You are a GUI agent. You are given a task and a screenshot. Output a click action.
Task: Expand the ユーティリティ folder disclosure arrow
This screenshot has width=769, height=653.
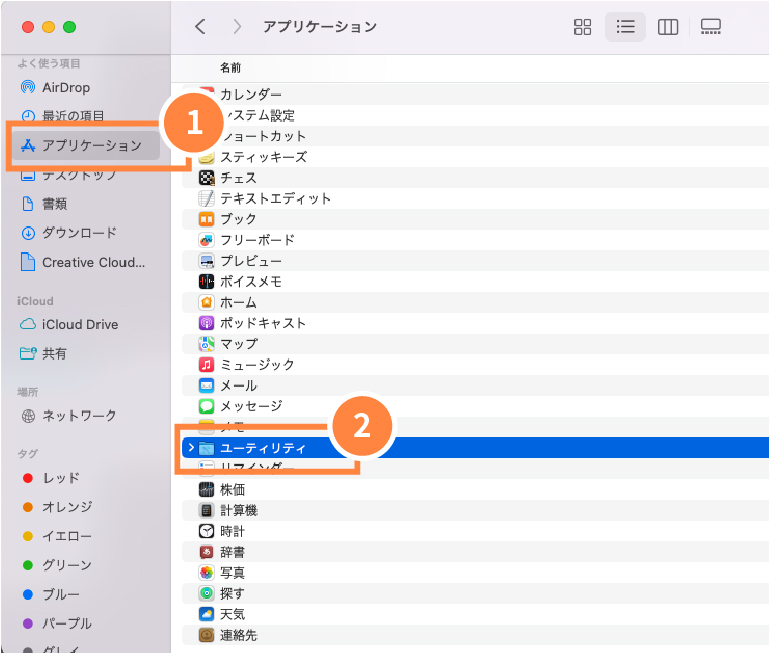pos(191,447)
